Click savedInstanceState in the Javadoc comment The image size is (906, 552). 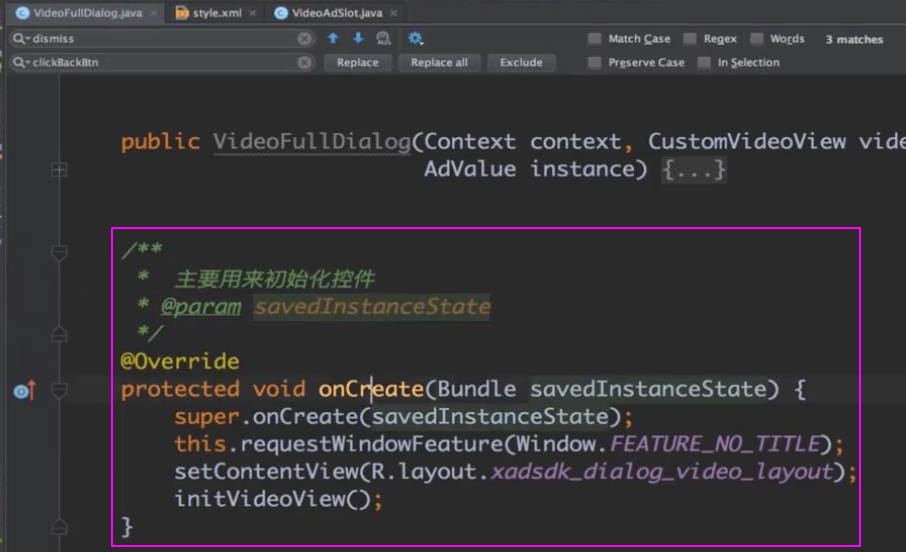coord(372,306)
